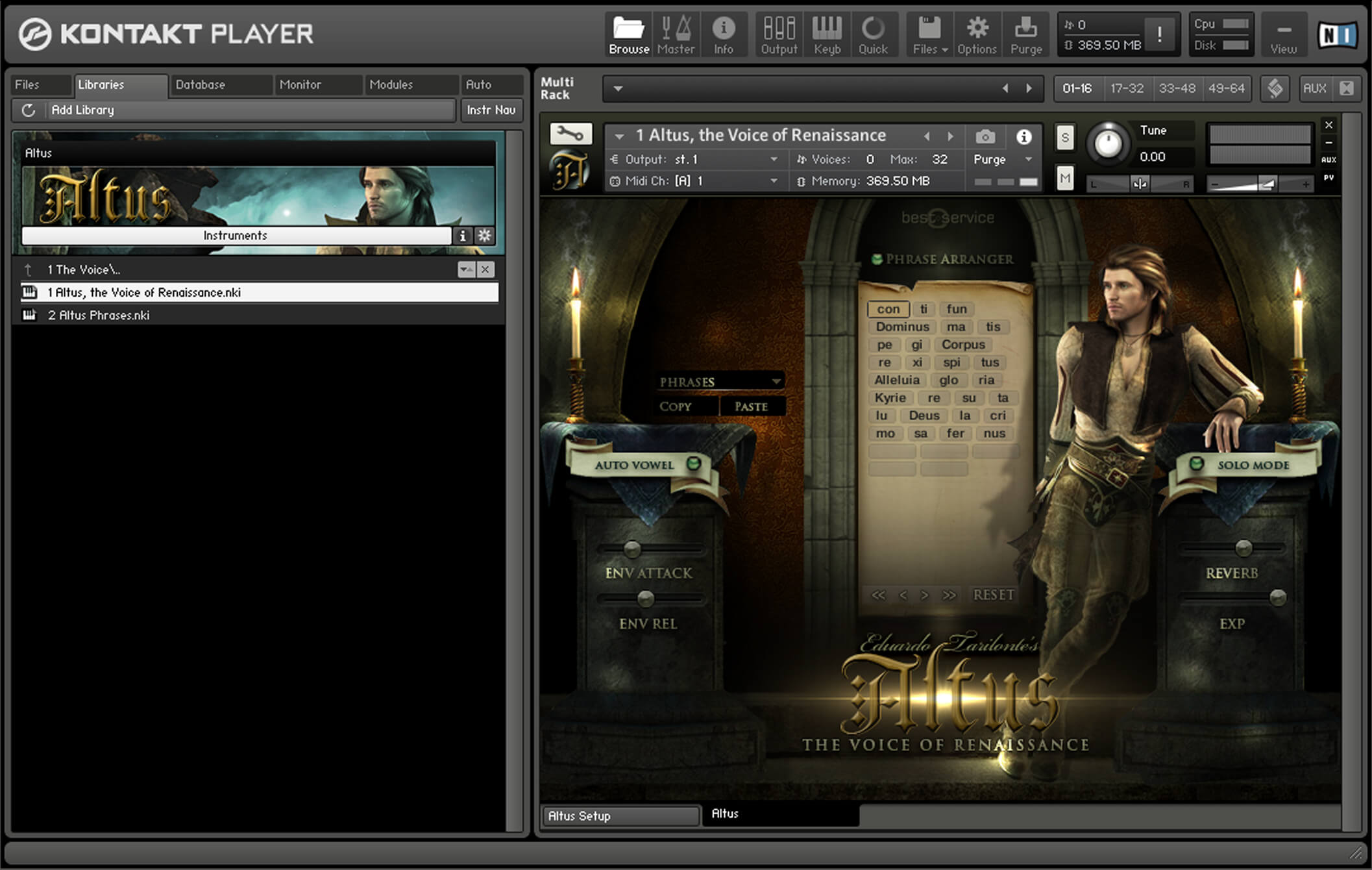The height and width of the screenshot is (870, 1372).
Task: Open the instrument info icon
Action: 1023,136
